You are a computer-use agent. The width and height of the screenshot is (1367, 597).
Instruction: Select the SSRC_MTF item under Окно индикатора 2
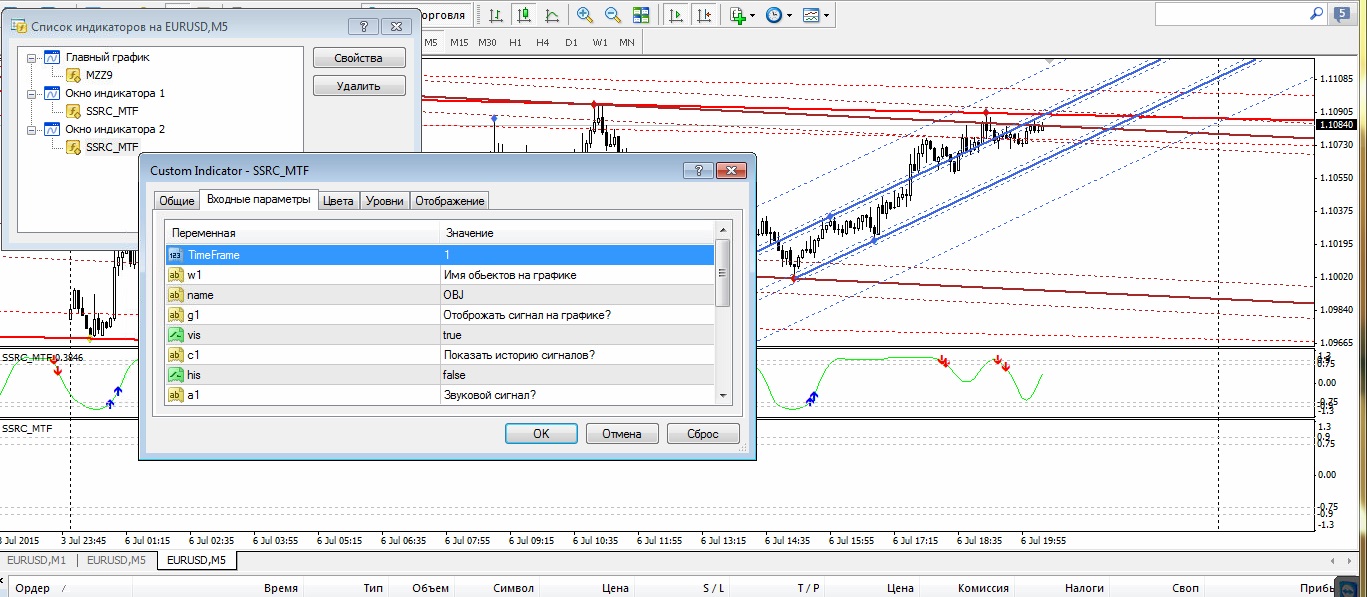[111, 147]
